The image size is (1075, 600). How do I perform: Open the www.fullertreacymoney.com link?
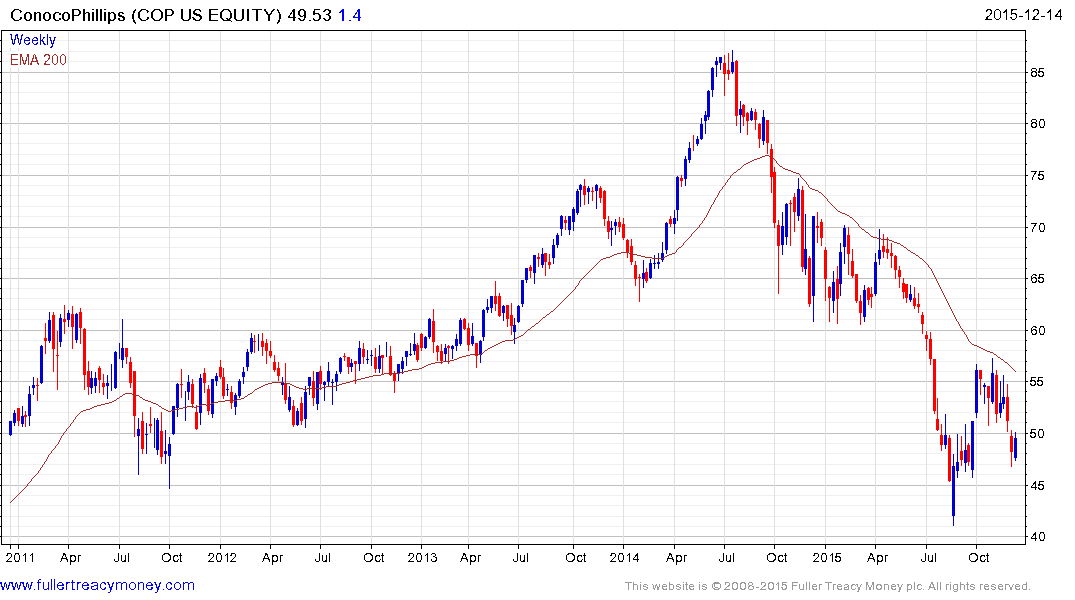[x=97, y=585]
